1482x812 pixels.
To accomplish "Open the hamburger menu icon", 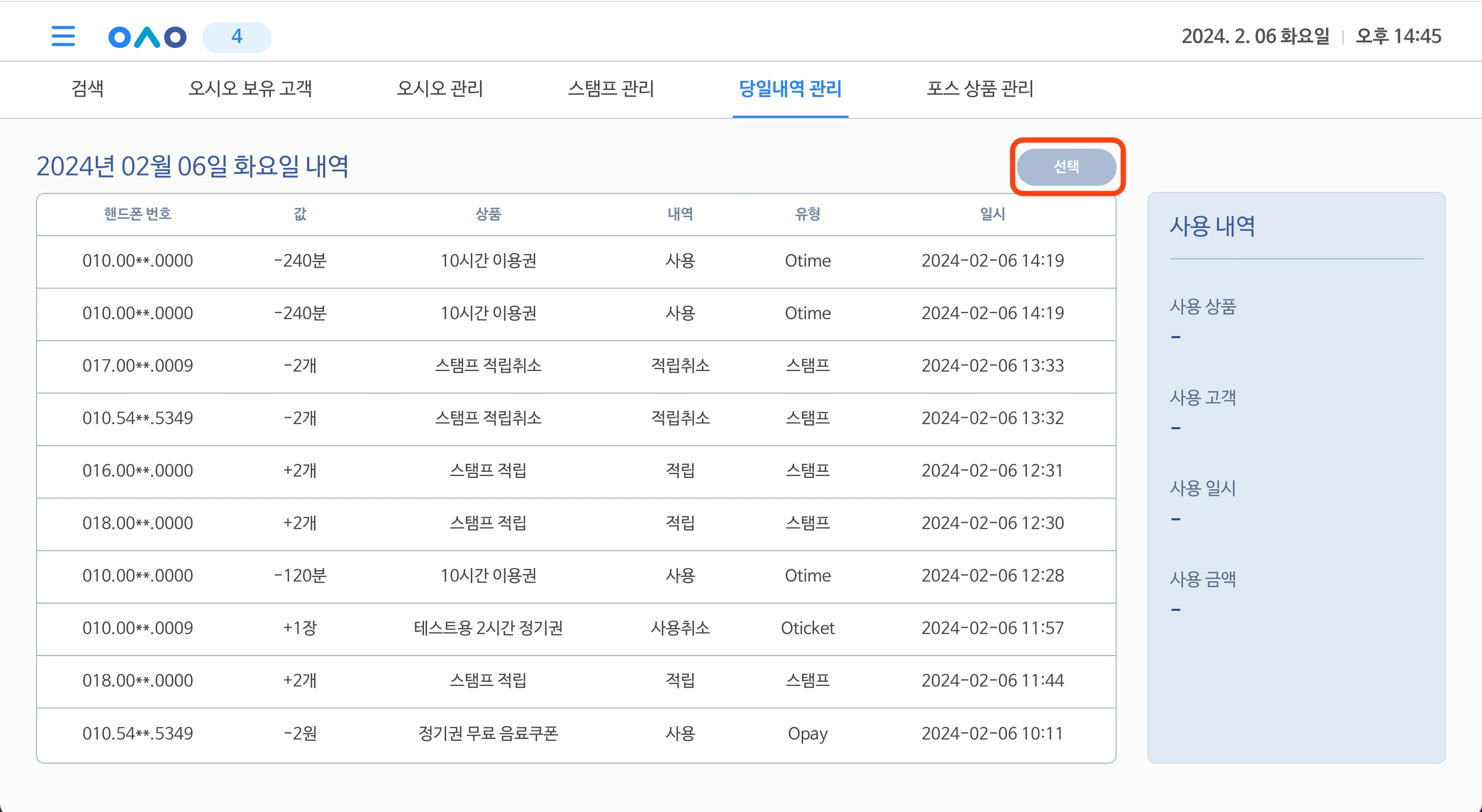I will click(63, 36).
